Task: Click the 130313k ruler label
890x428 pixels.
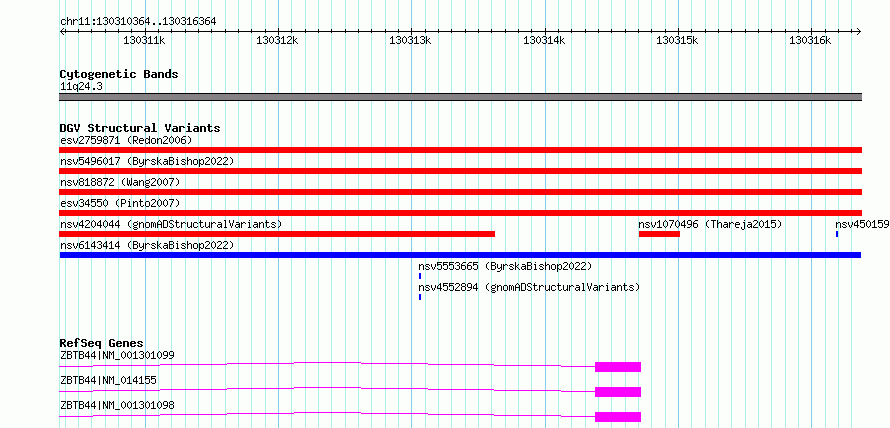Action: coord(410,40)
